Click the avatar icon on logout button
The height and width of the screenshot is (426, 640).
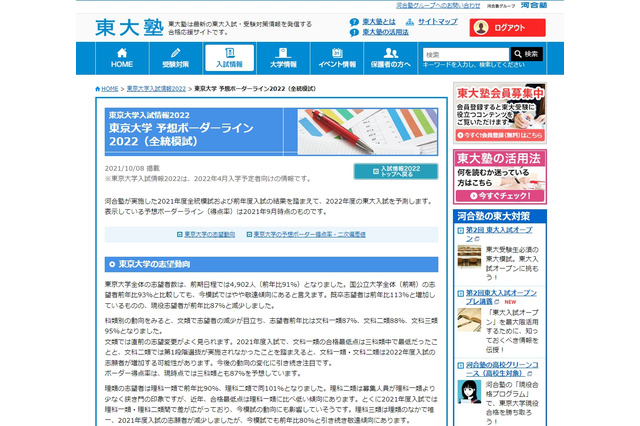click(x=481, y=28)
